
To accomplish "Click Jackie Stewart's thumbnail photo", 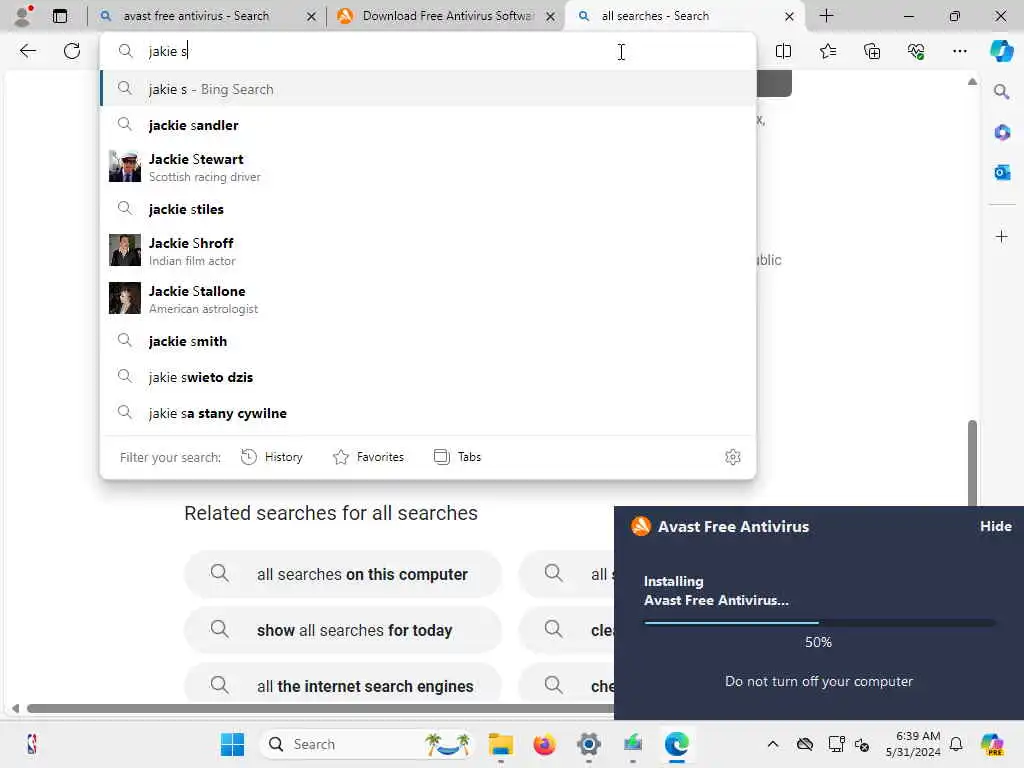I will pyautogui.click(x=125, y=167).
